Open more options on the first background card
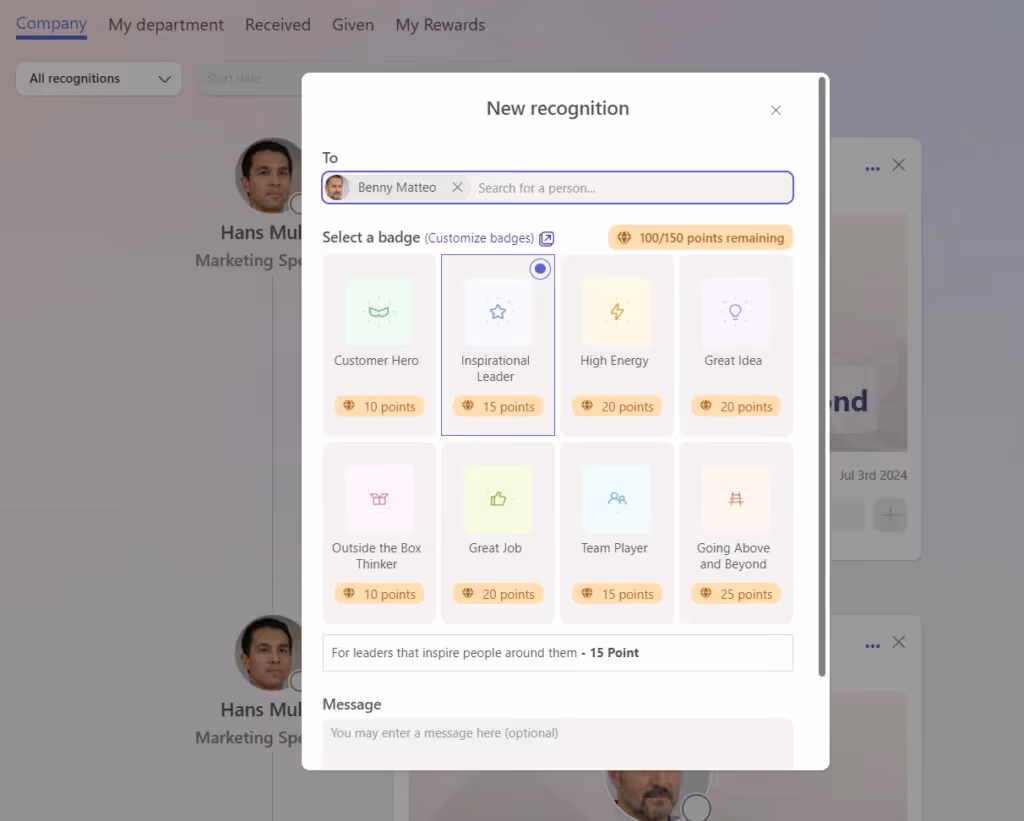The image size is (1024, 821). [872, 168]
